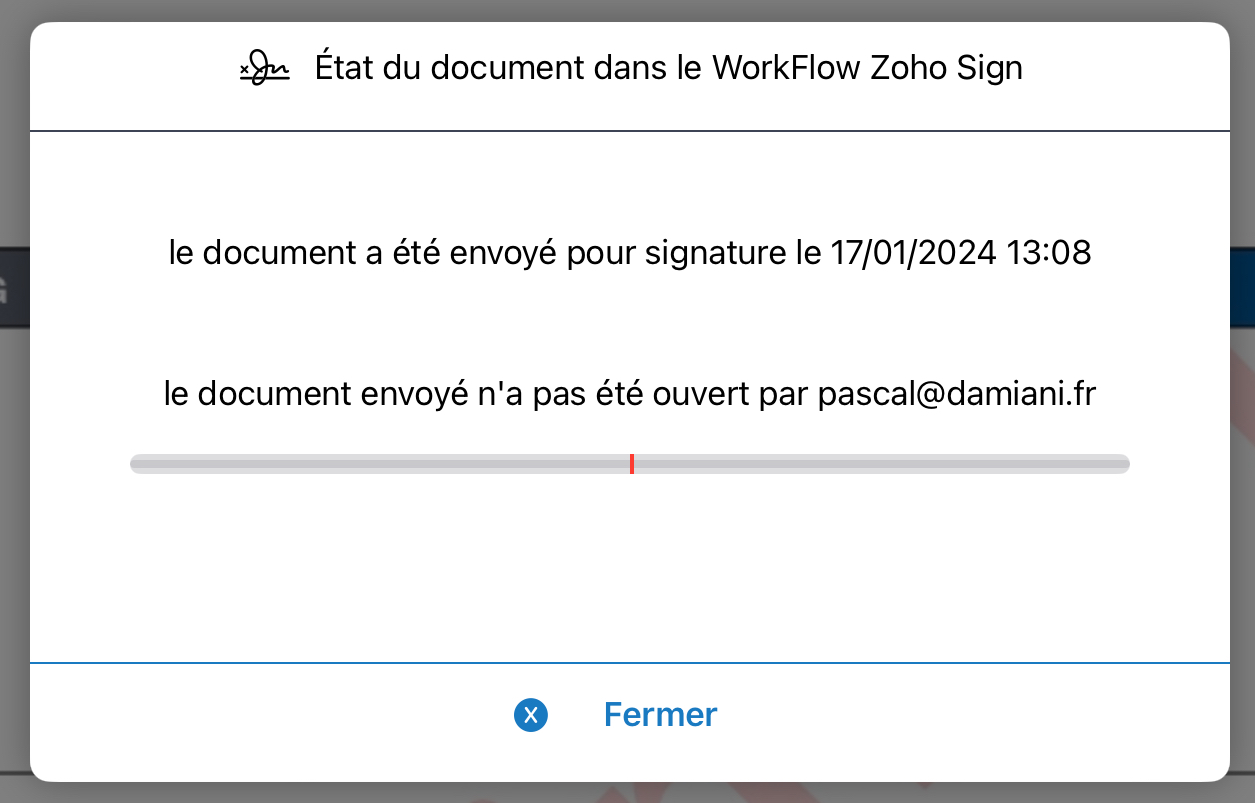Click the dark blue bar right of dialog
This screenshot has height=803, width=1255.
pyautogui.click(x=1242, y=286)
